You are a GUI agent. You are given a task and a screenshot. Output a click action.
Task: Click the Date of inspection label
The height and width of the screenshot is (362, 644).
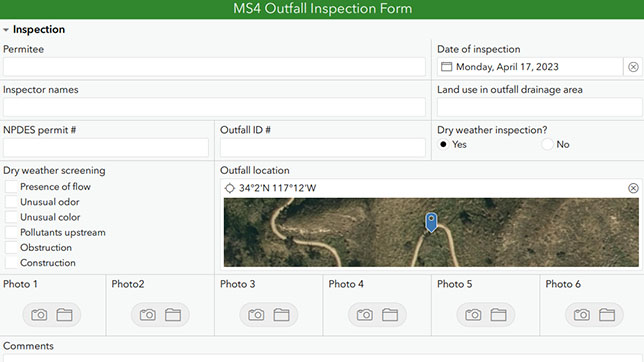478,49
